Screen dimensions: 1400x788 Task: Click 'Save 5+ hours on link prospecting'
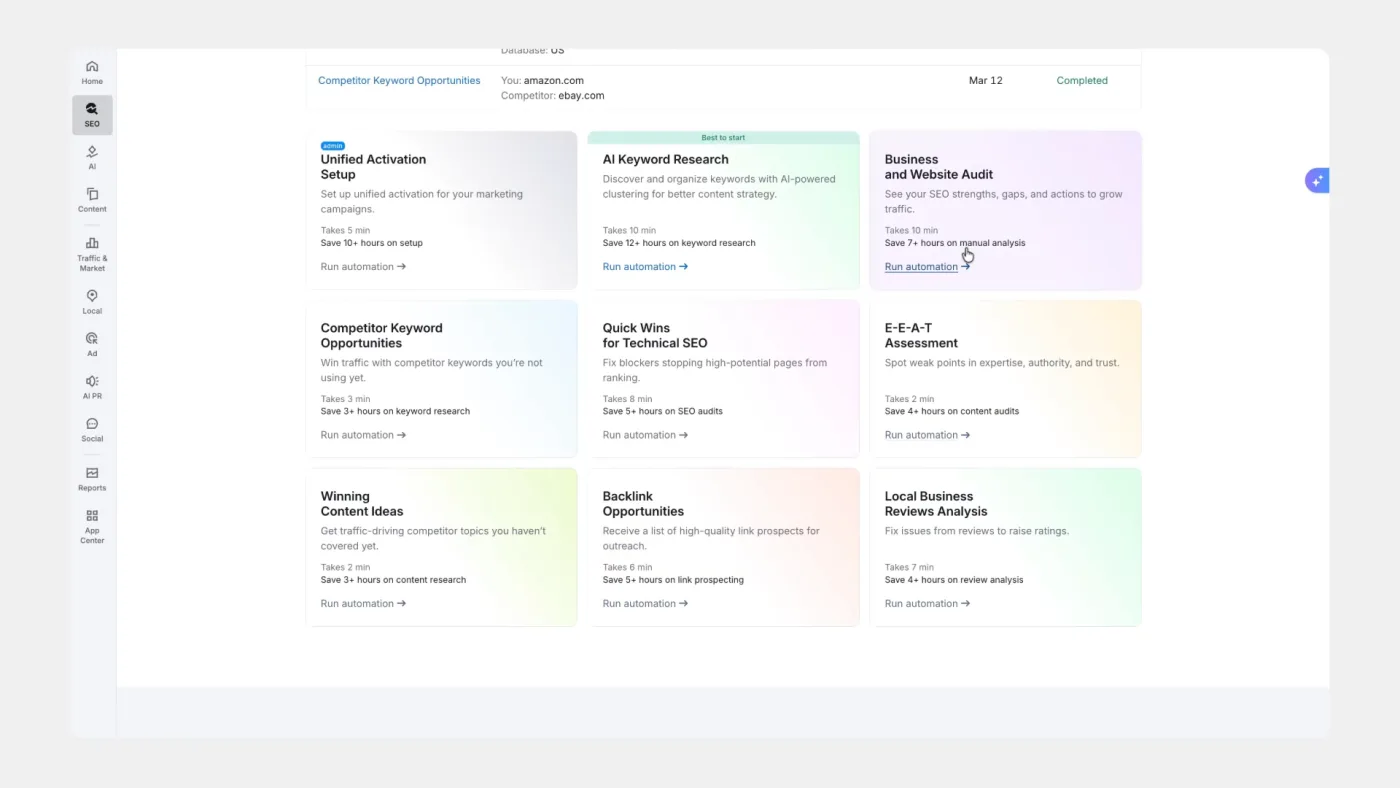click(x=673, y=579)
